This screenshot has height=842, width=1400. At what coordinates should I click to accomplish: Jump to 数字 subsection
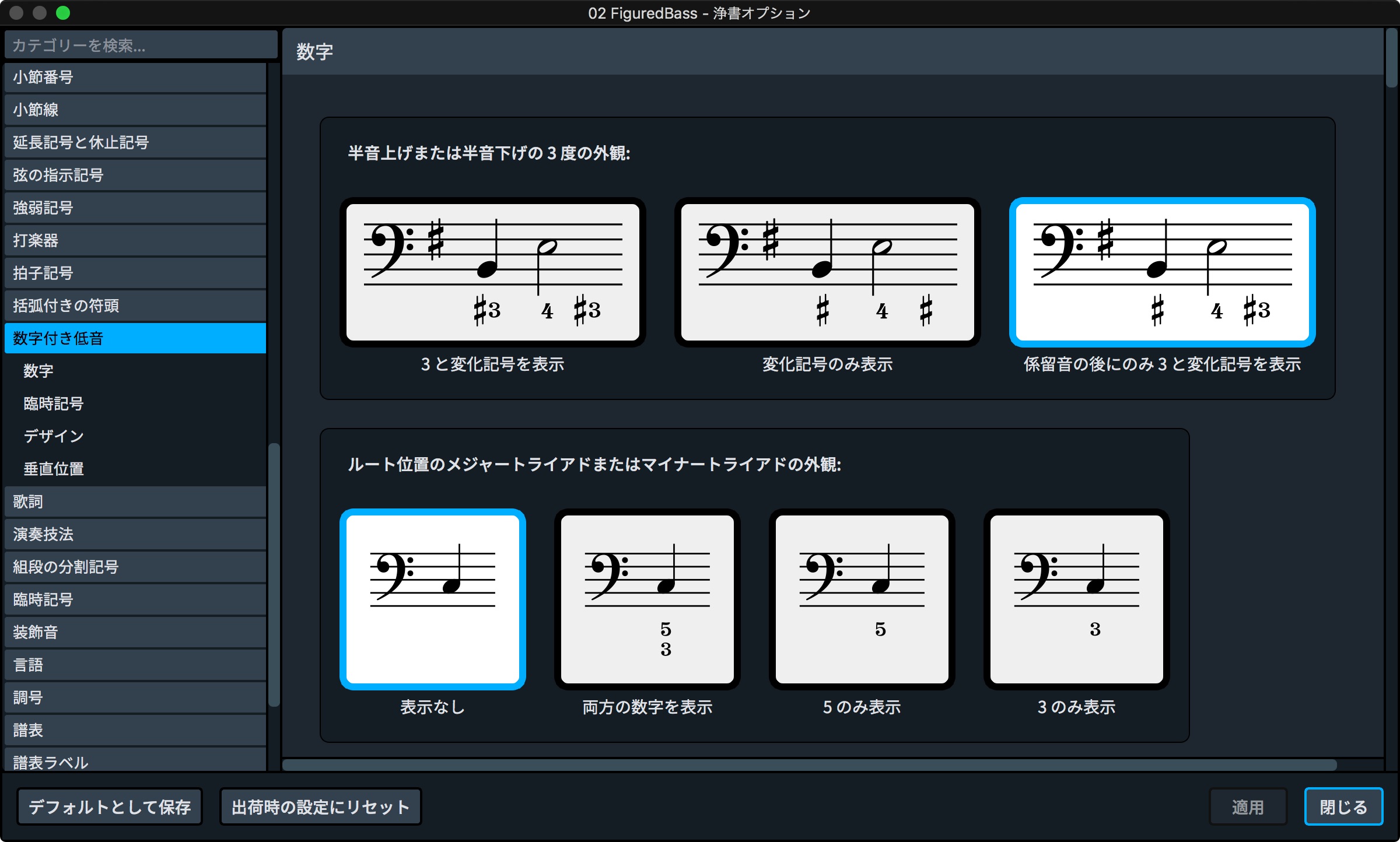[135, 371]
